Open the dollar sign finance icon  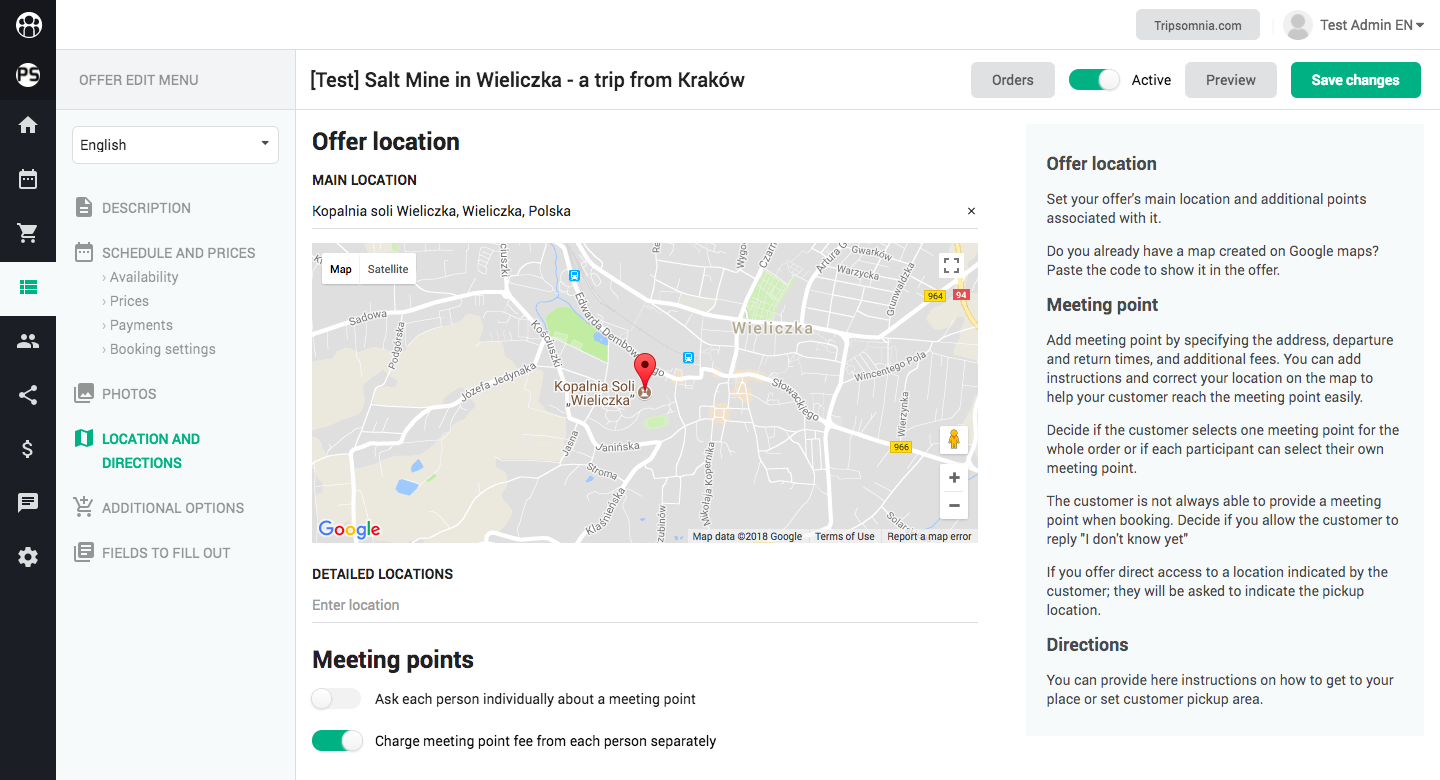28,449
